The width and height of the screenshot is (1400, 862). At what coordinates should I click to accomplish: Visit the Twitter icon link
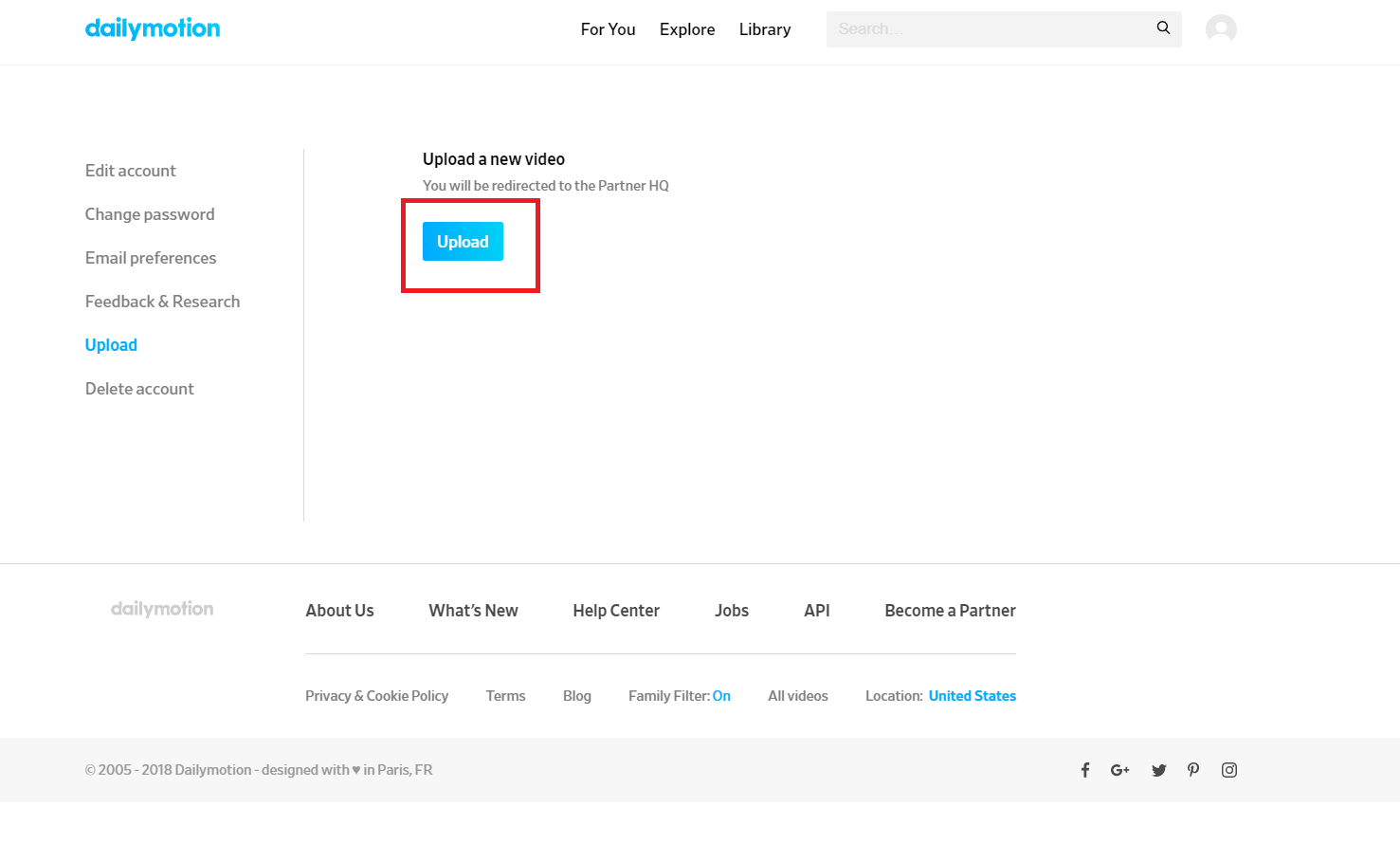[1158, 770]
